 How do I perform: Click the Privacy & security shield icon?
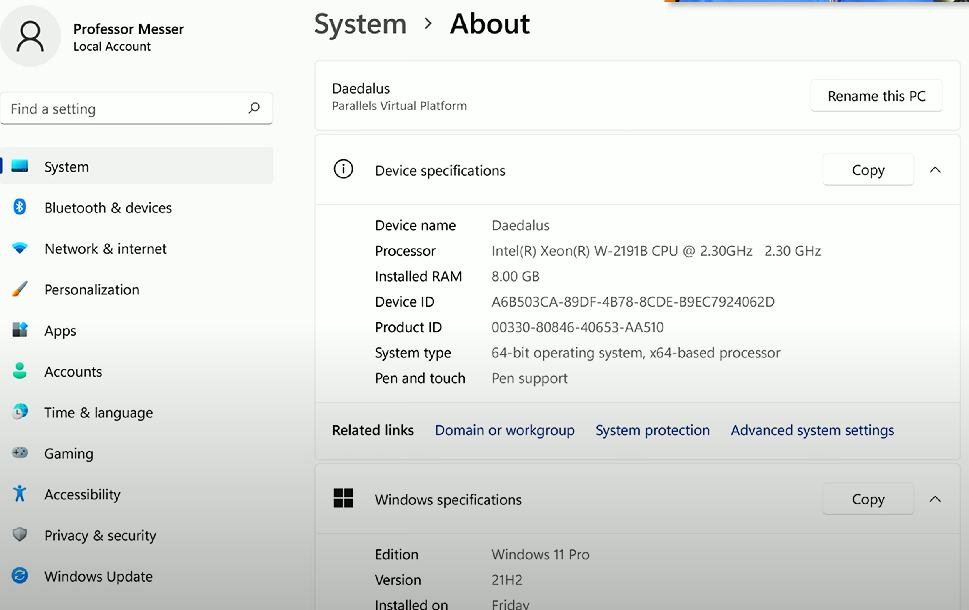[x=20, y=535]
